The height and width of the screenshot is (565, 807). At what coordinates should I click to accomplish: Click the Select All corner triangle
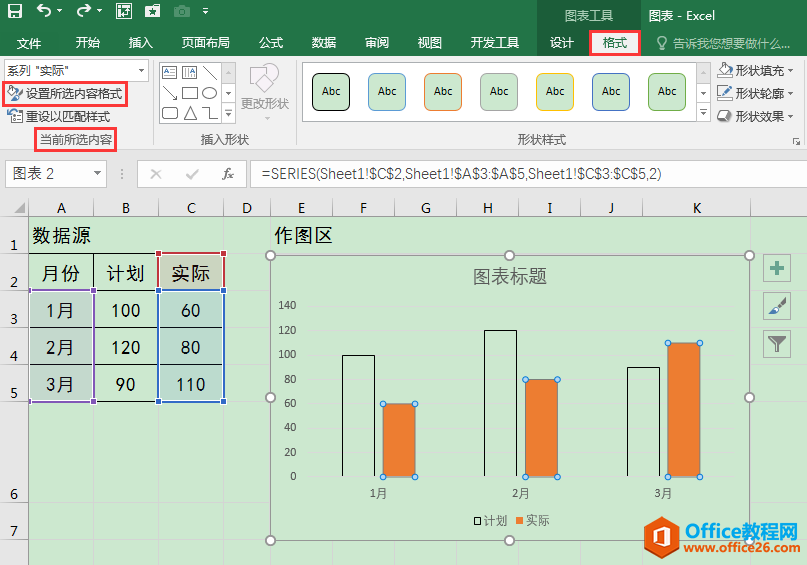coord(20,208)
